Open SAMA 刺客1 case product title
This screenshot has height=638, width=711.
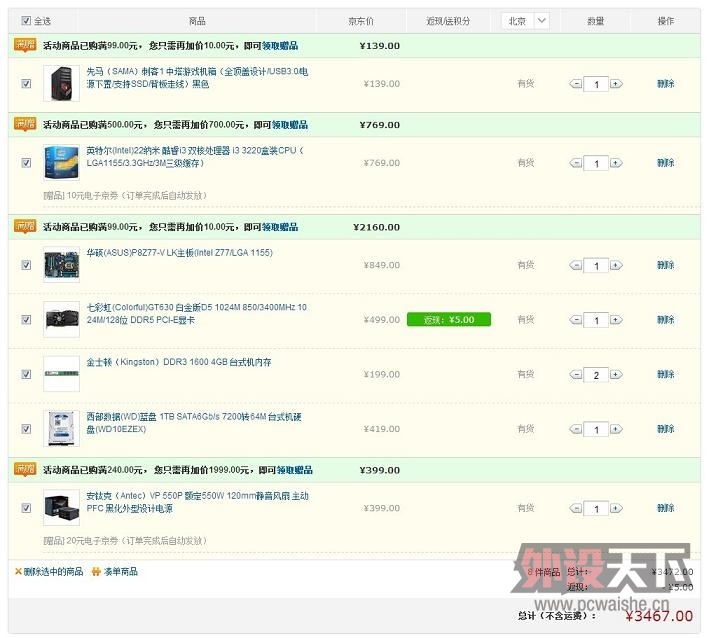(x=197, y=78)
